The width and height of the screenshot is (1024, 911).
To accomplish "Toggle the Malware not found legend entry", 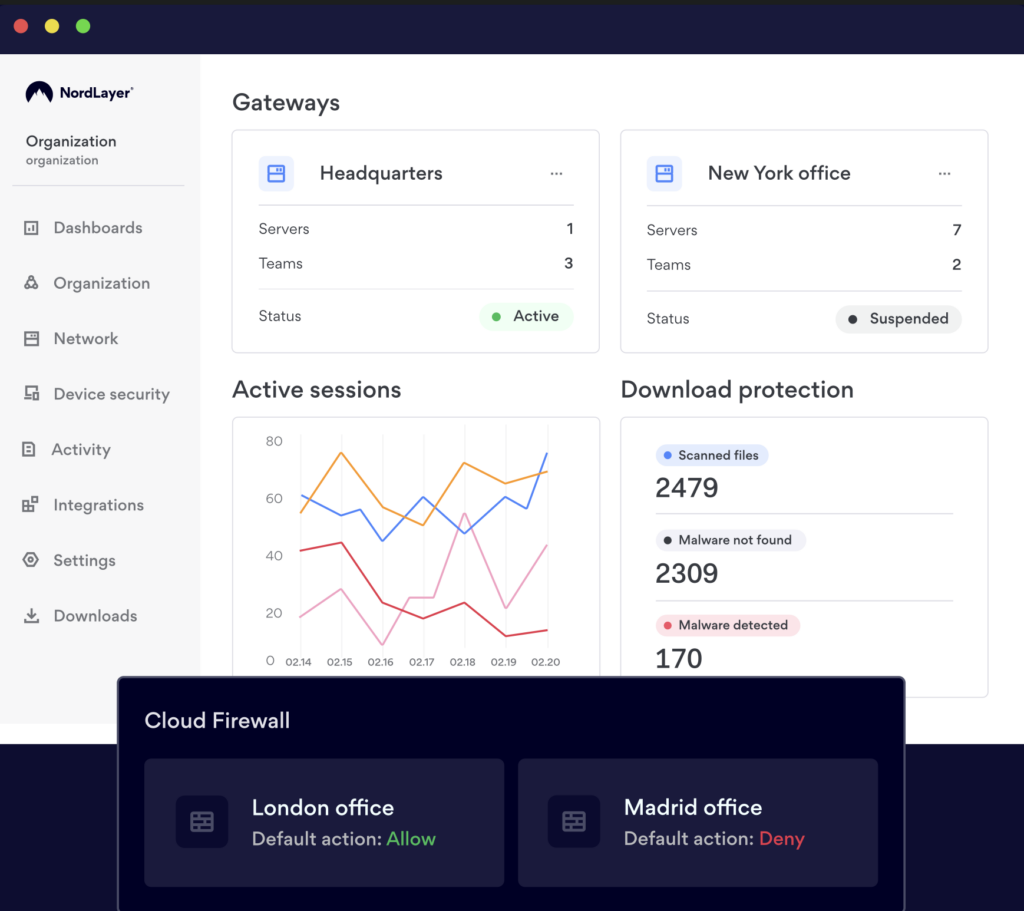I will click(x=730, y=540).
